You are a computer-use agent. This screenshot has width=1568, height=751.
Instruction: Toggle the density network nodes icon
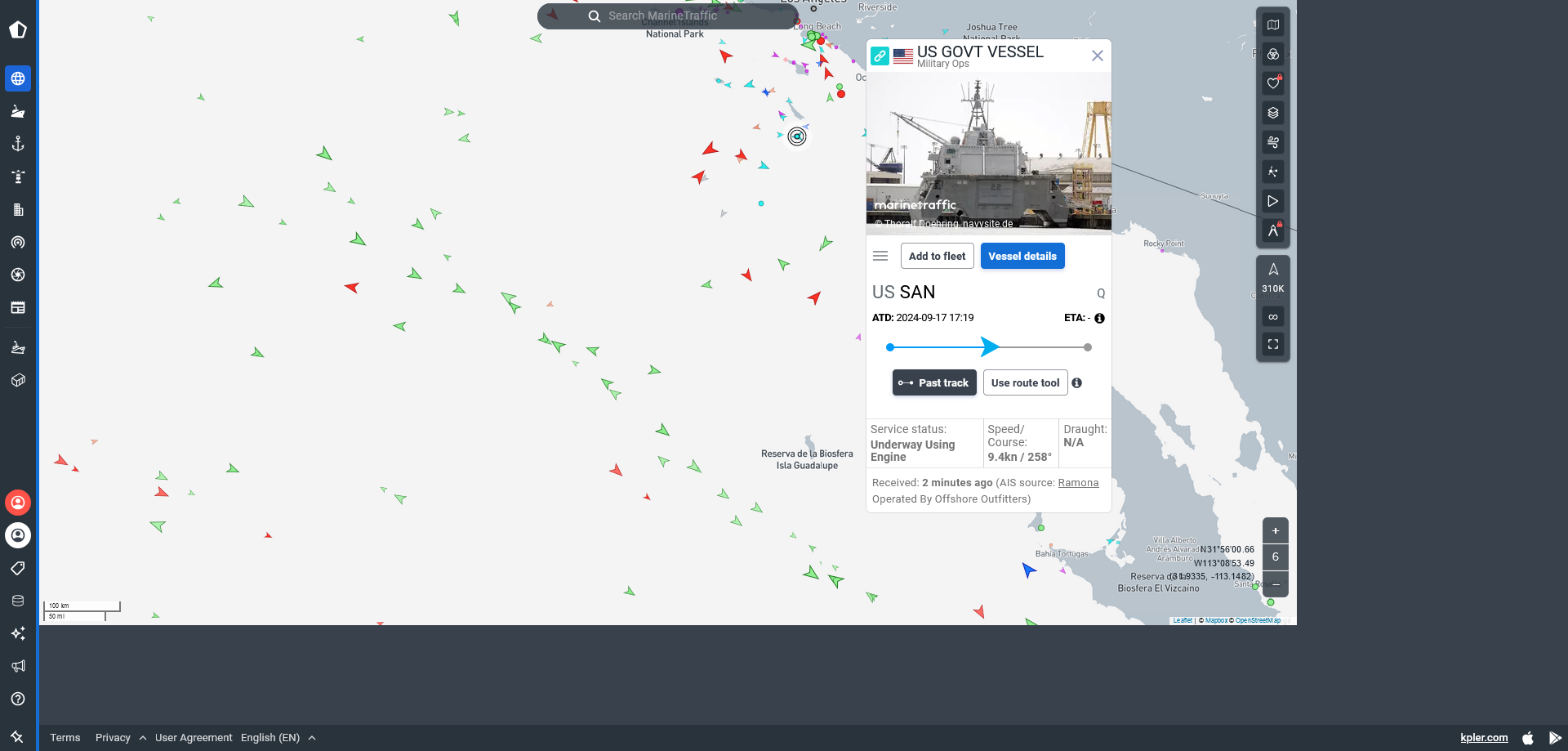[x=1273, y=172]
